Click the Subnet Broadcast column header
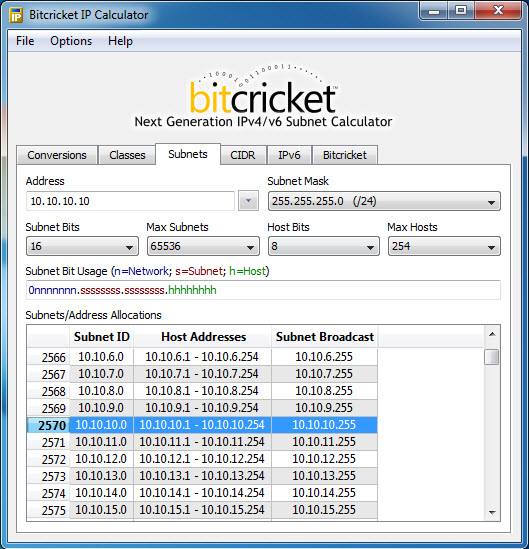This screenshot has width=529, height=549. point(325,337)
